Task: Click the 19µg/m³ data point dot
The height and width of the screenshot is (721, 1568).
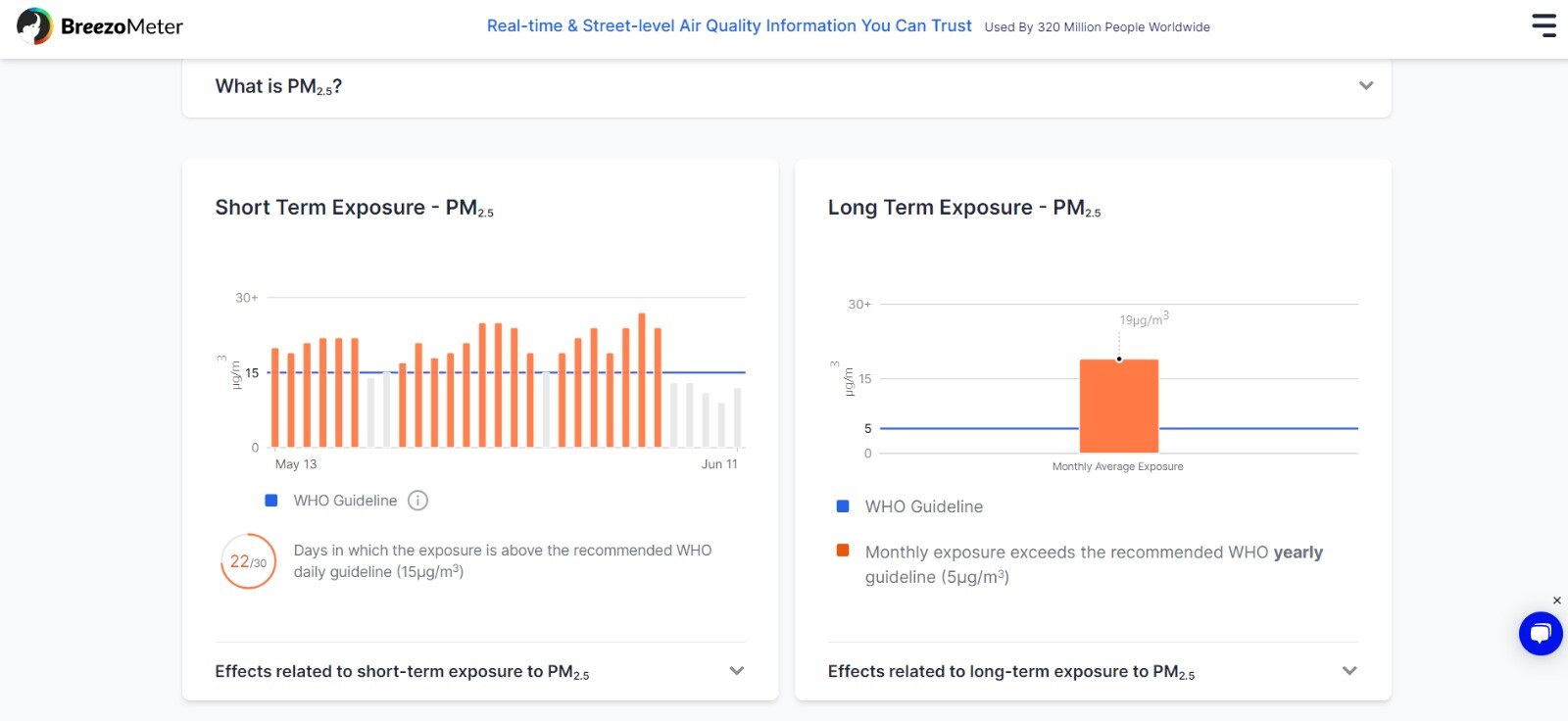Action: coord(1119,360)
